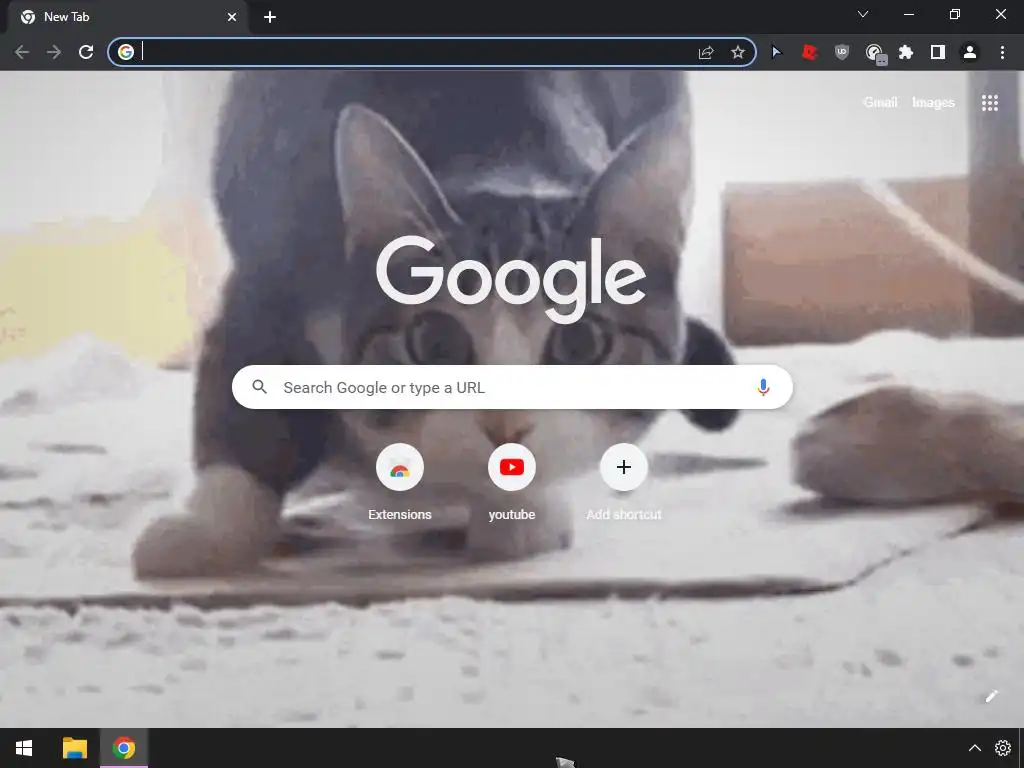Viewport: 1024px width, 768px height.
Task: Go forward using the forward arrow
Action: coord(54,52)
